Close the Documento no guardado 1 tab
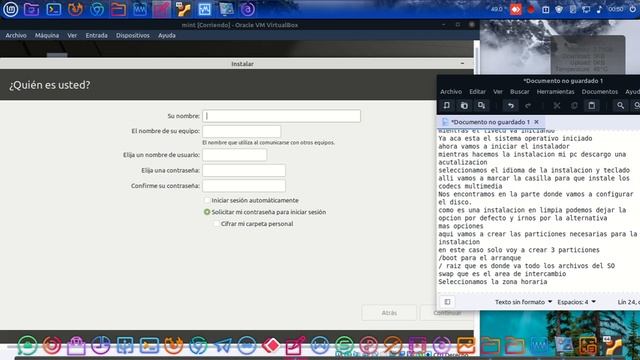 (536, 122)
